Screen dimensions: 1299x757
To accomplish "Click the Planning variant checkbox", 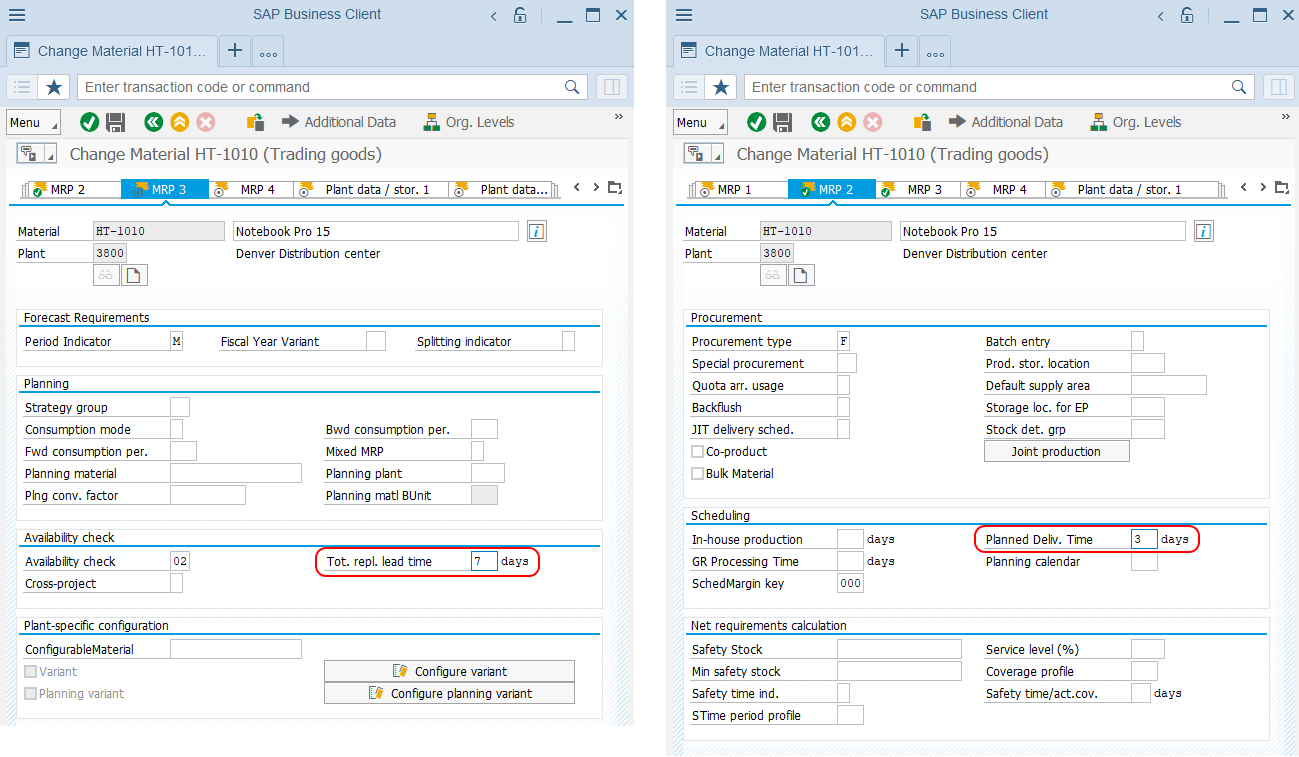I will point(31,694).
